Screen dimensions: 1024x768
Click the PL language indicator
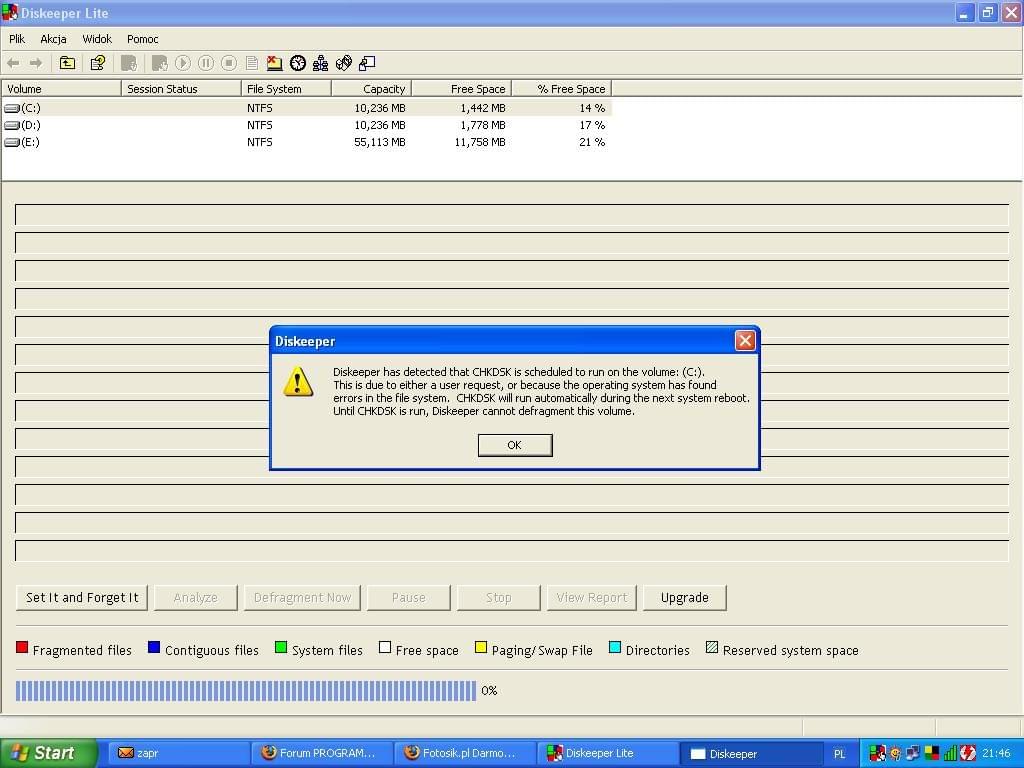click(x=839, y=754)
